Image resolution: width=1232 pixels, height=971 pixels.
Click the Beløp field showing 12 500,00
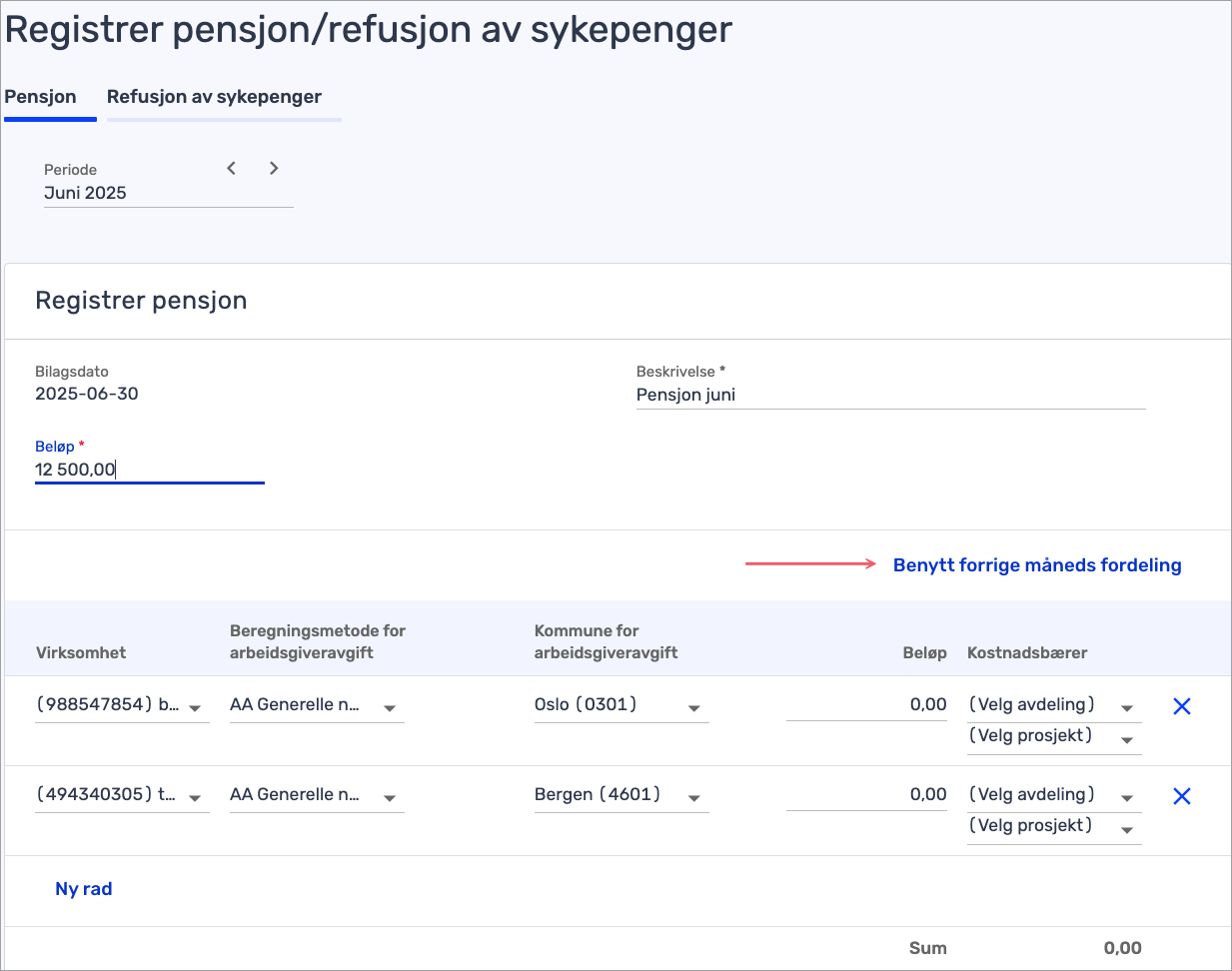click(x=148, y=470)
